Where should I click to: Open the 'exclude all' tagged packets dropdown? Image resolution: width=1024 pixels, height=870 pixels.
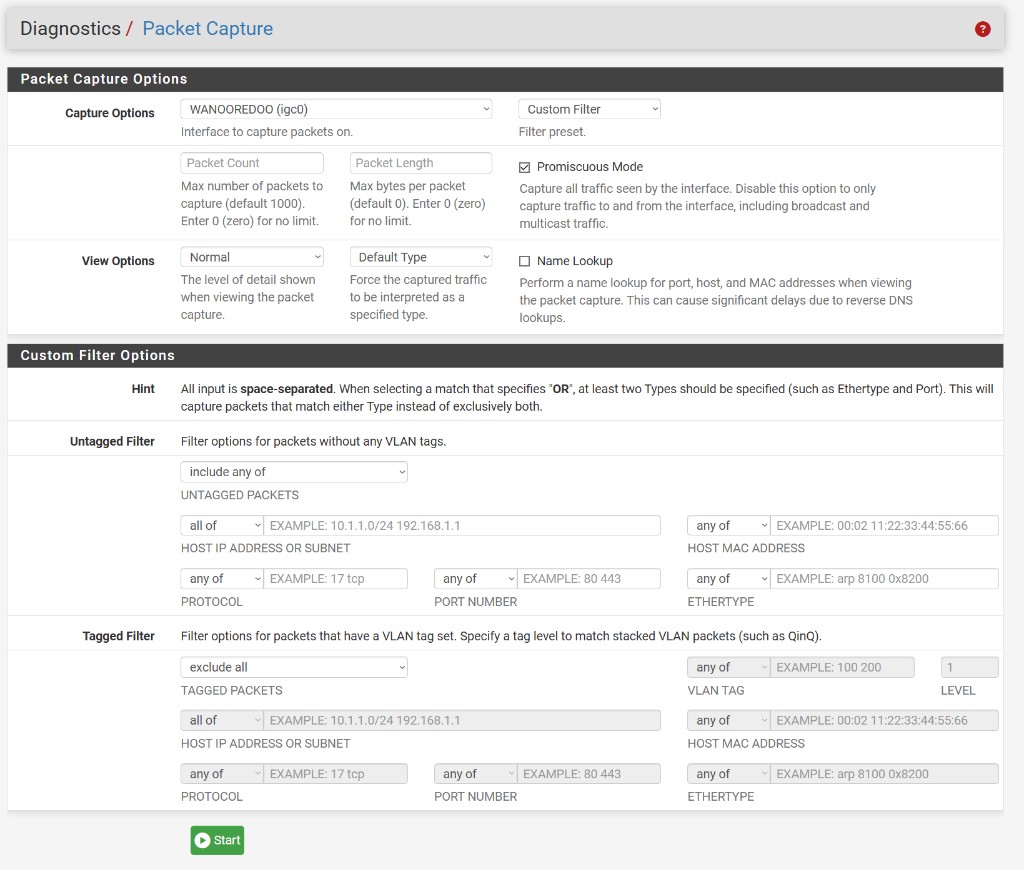pos(294,667)
